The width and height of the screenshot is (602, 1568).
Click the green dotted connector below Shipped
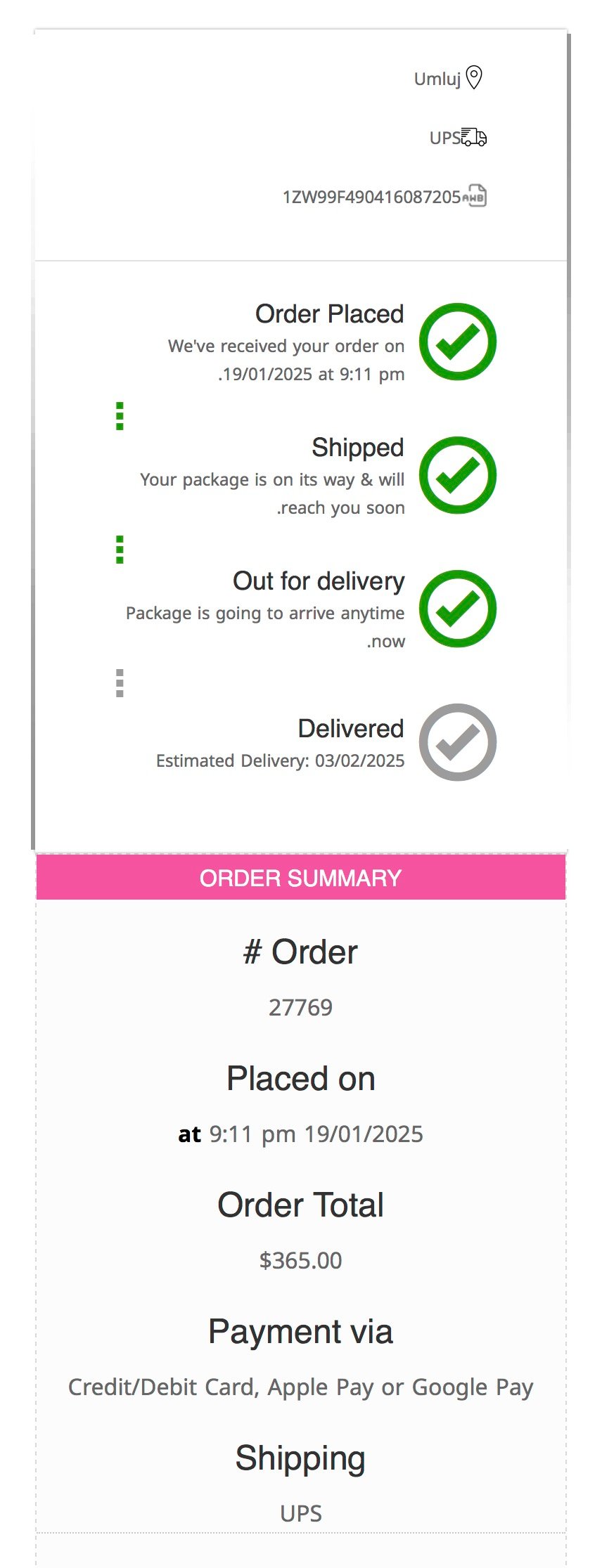120,550
